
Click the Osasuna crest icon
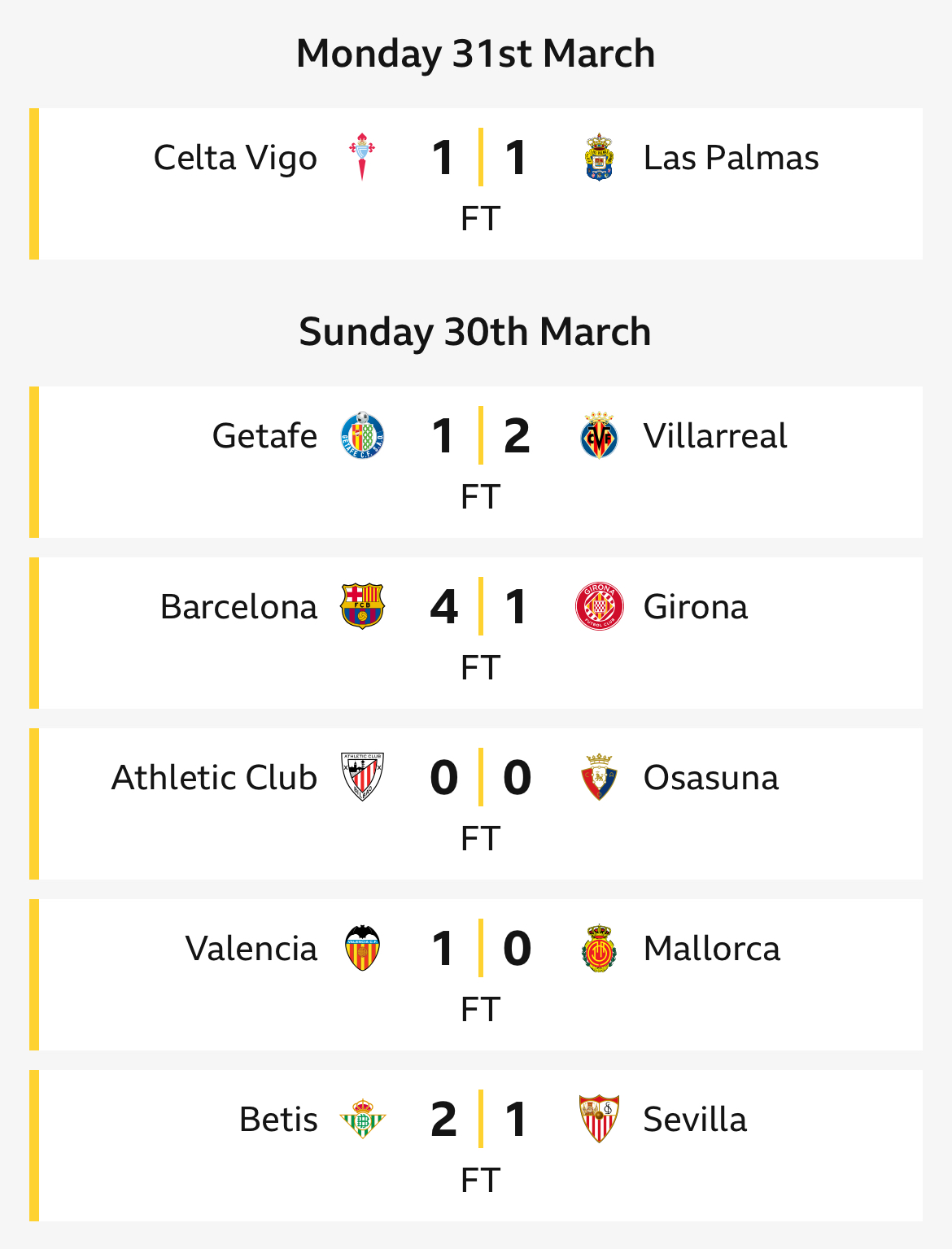(x=599, y=777)
